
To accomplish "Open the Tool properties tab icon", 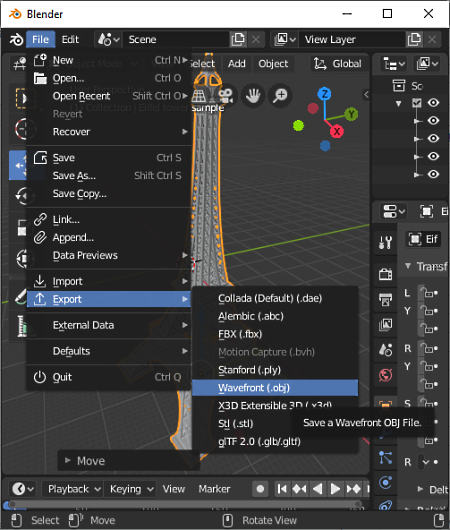I will coord(385,242).
